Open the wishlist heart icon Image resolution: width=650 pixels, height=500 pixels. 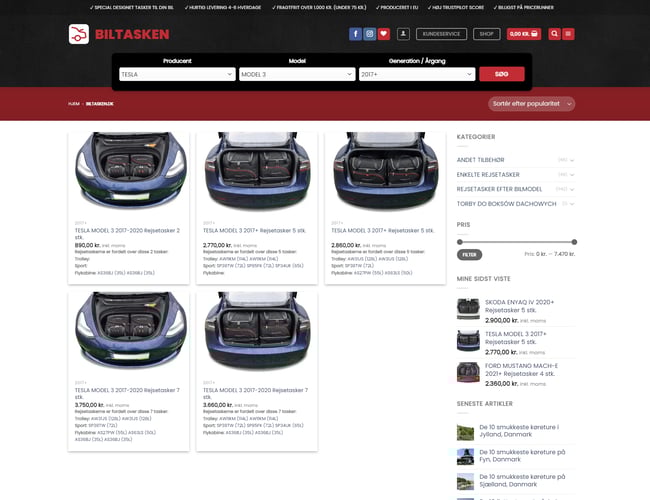tap(384, 34)
